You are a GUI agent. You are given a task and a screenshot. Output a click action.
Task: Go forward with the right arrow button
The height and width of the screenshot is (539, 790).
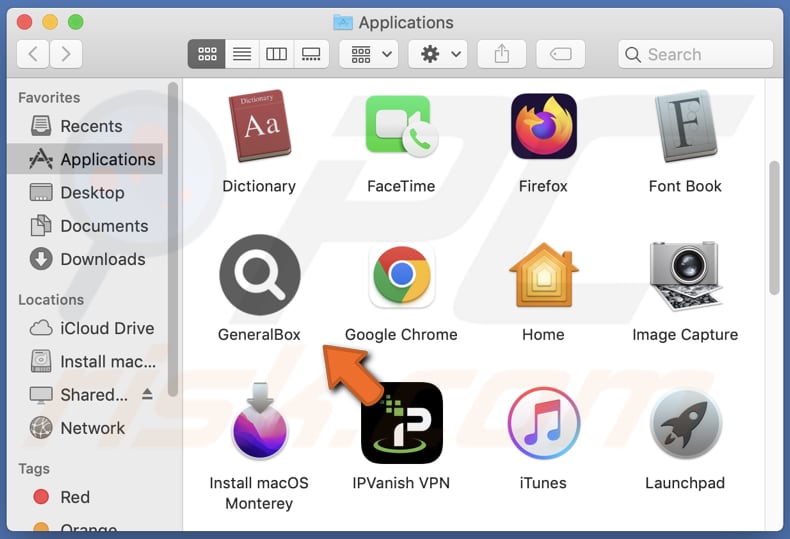tap(66, 54)
